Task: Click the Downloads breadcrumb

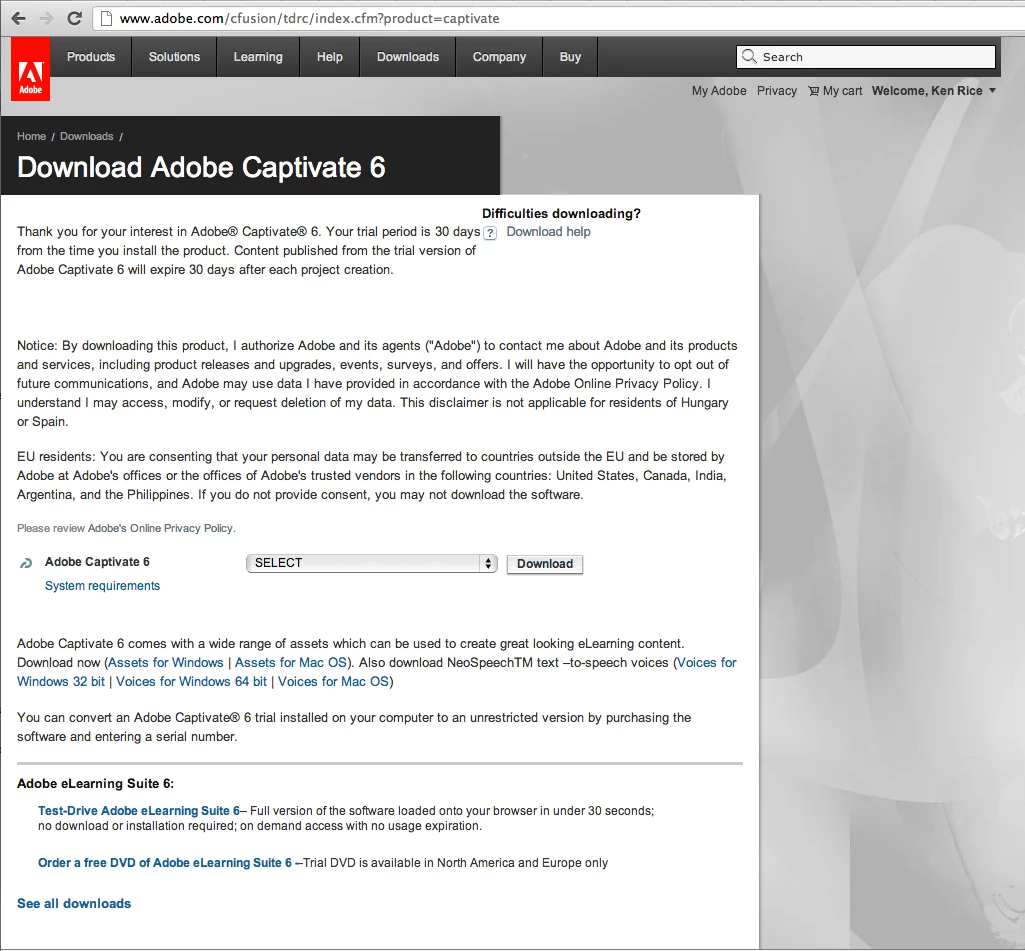Action: [86, 136]
